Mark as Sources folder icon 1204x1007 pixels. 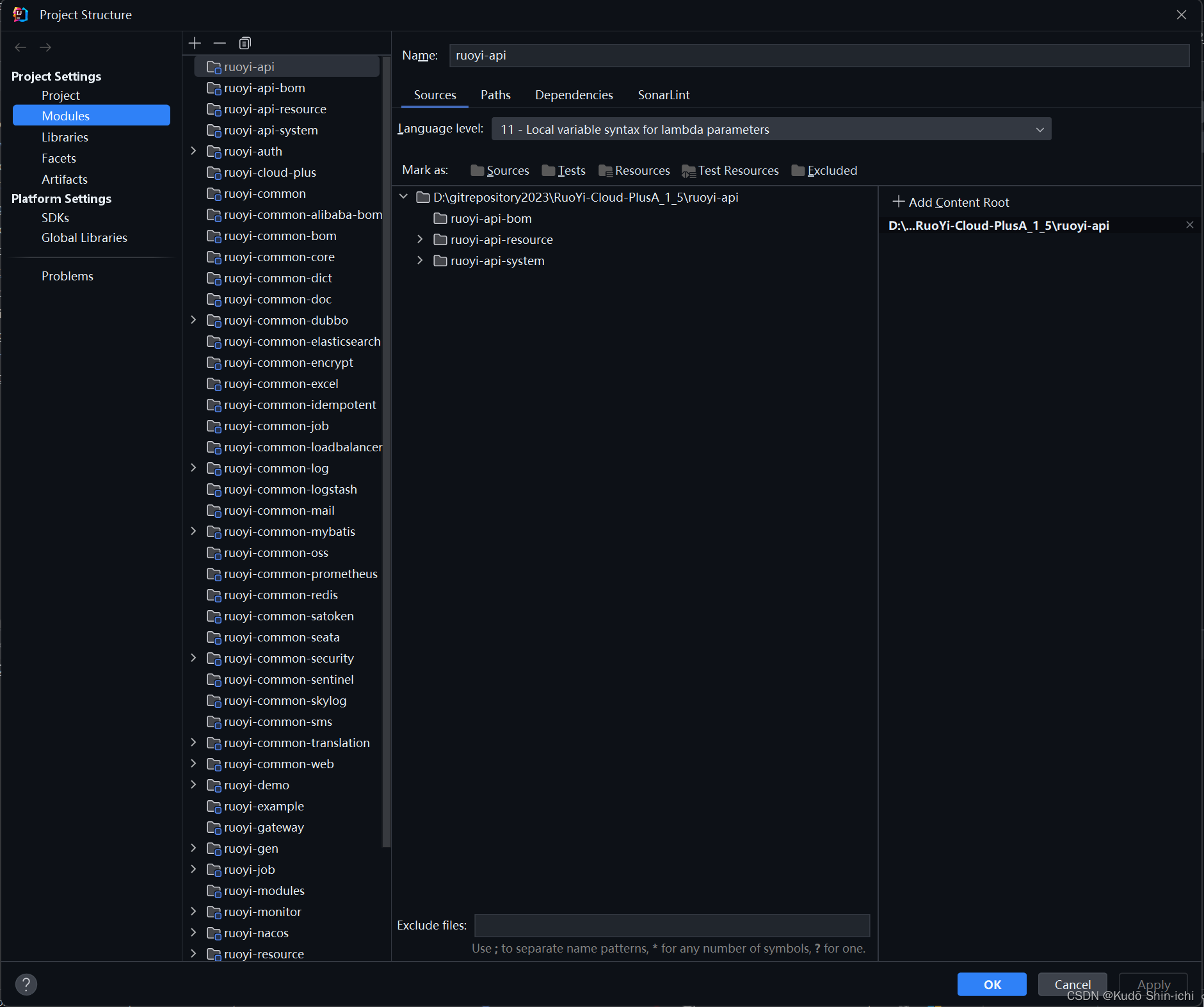[477, 170]
